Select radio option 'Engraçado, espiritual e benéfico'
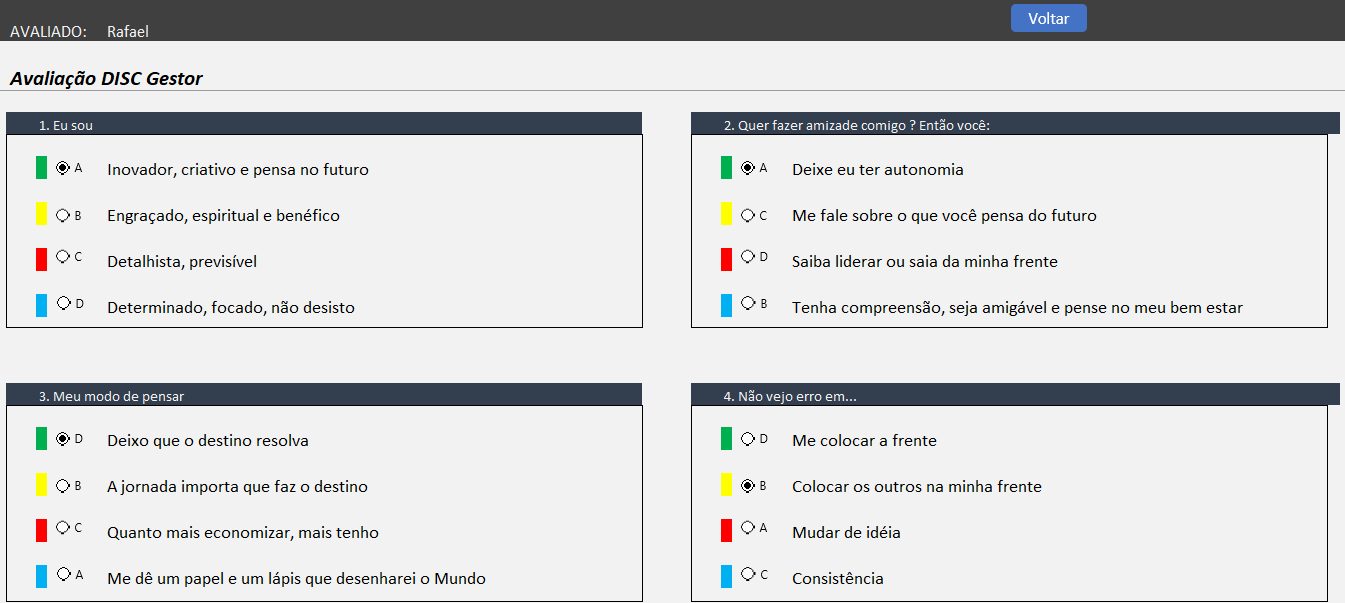Image resolution: width=1345 pixels, height=603 pixels. (63, 215)
